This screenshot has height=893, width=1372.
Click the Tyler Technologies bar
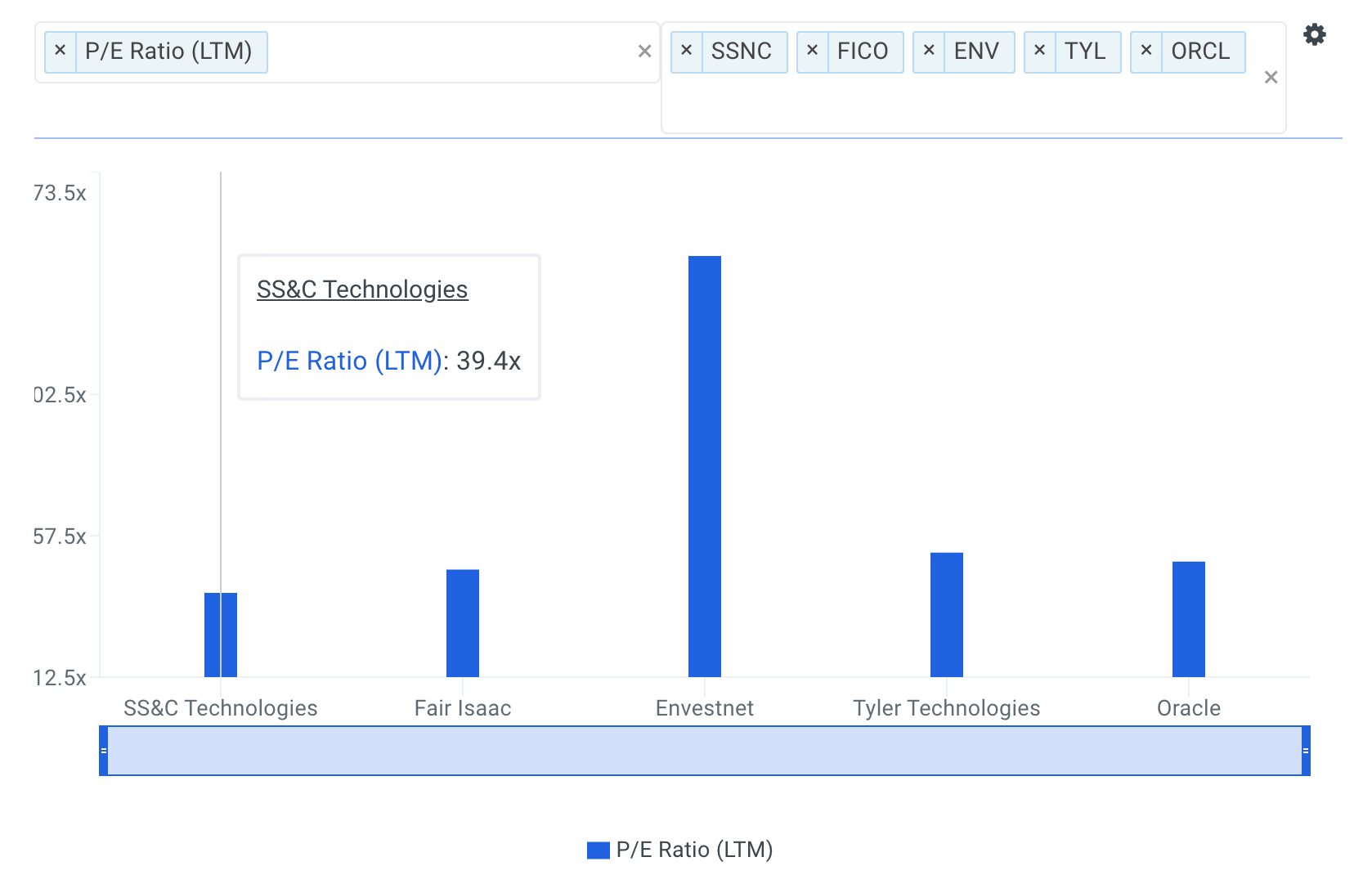pos(947,615)
